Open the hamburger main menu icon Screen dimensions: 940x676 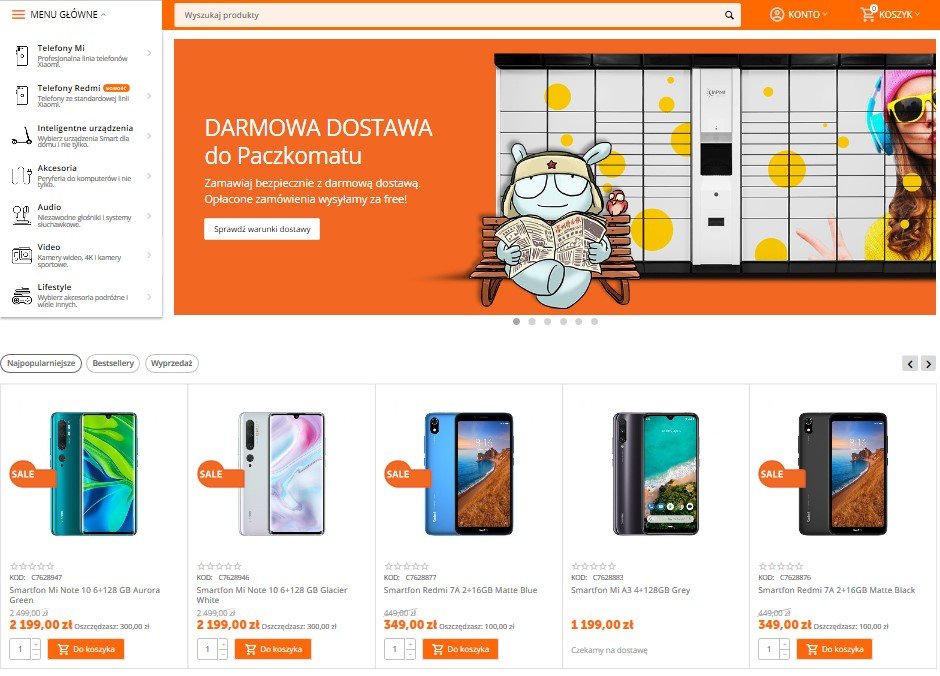pos(19,14)
